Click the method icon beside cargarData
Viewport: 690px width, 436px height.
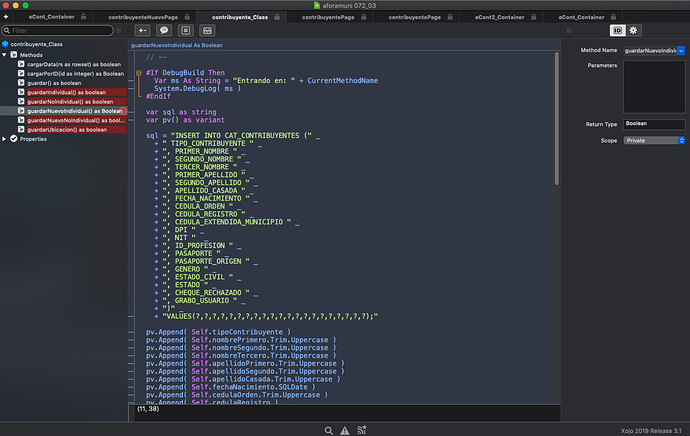tap(21, 64)
